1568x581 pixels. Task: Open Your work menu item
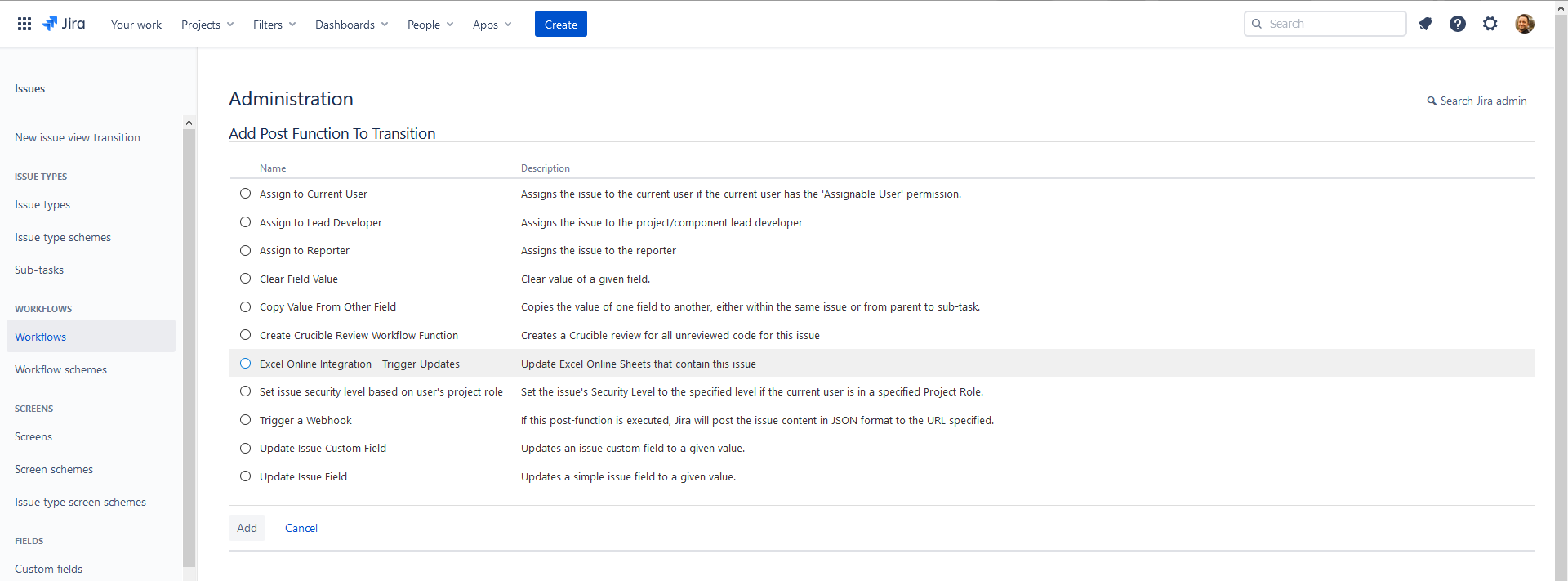pyautogui.click(x=136, y=25)
